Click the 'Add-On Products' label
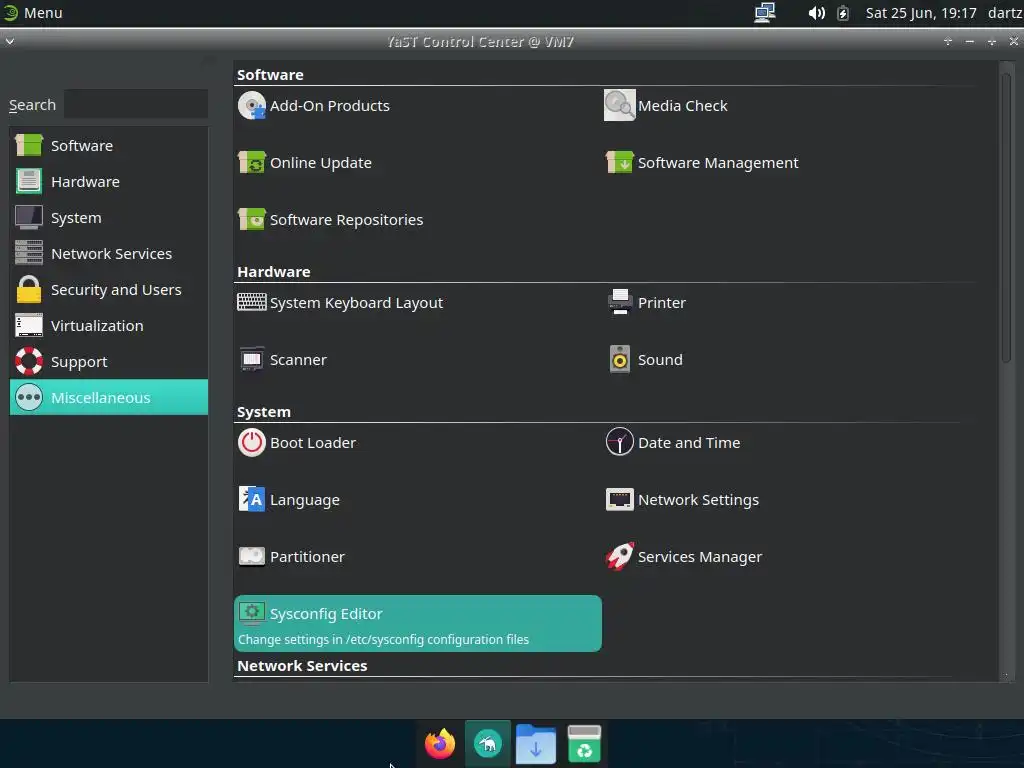The image size is (1024, 768). 330,106
